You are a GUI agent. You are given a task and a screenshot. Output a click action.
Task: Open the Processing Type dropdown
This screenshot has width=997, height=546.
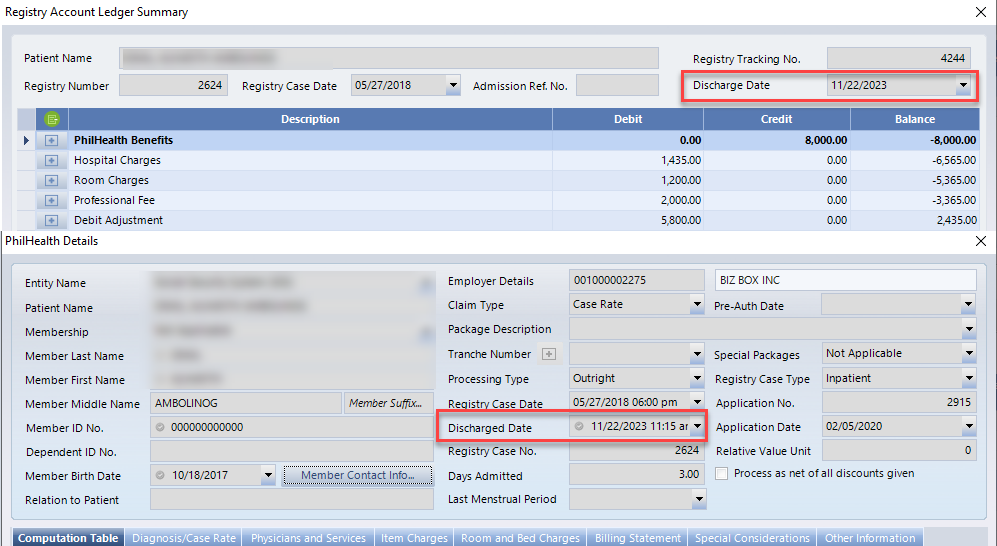point(696,379)
